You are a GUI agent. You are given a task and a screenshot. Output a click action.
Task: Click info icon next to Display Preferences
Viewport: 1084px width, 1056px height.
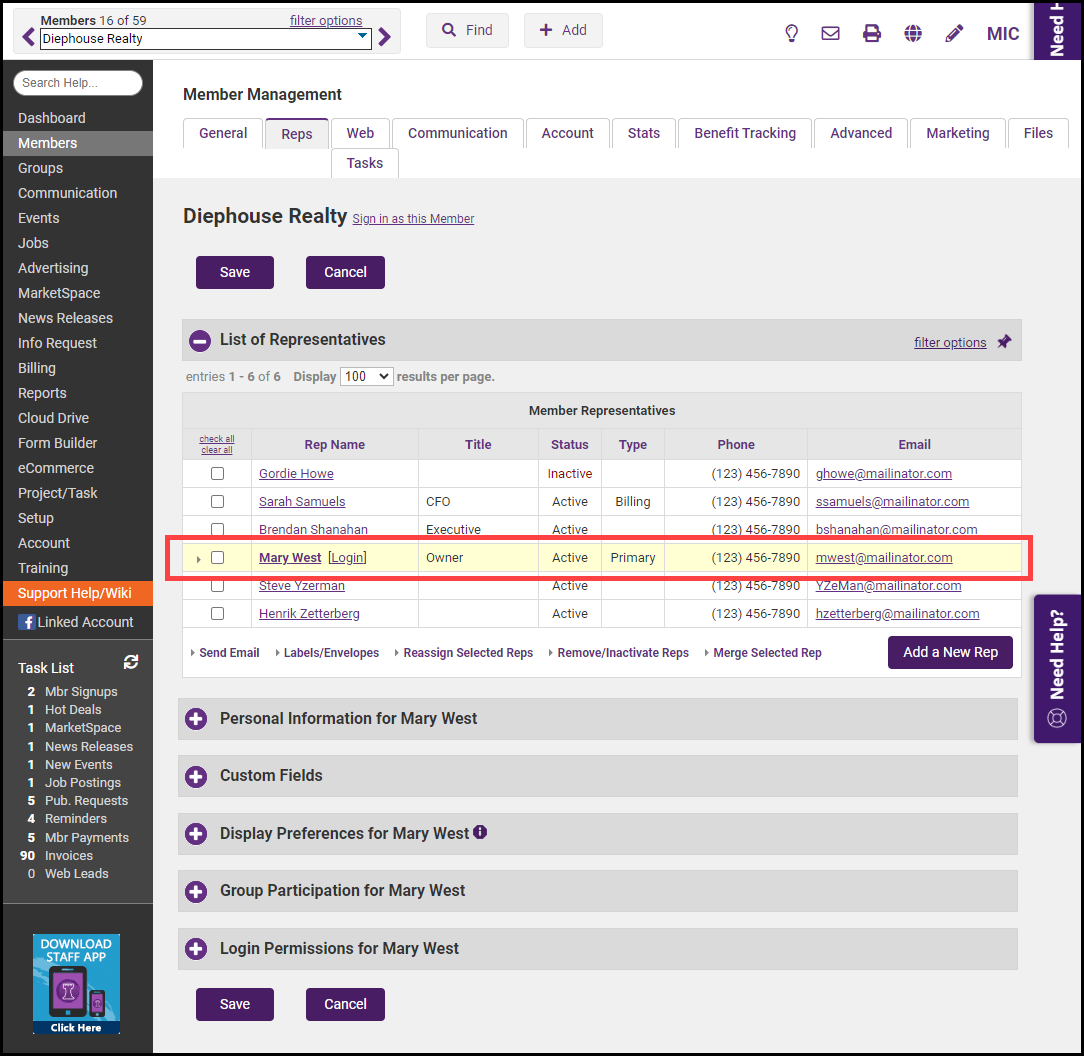point(480,832)
